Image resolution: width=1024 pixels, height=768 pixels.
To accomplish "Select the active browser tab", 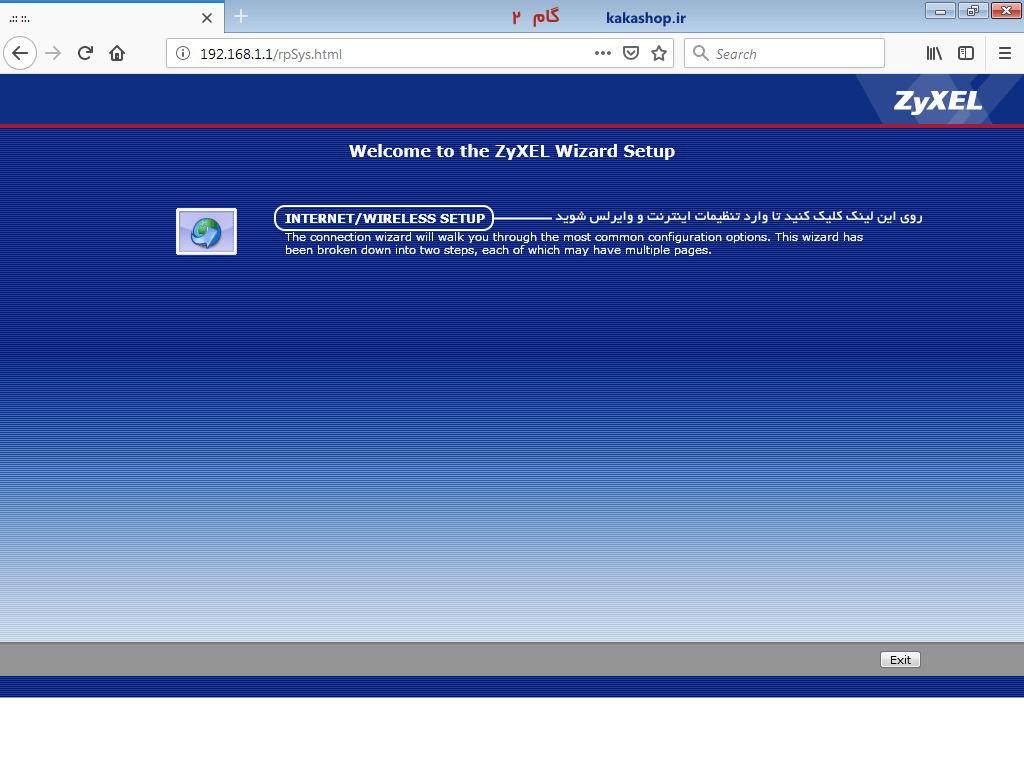I will click(112, 17).
